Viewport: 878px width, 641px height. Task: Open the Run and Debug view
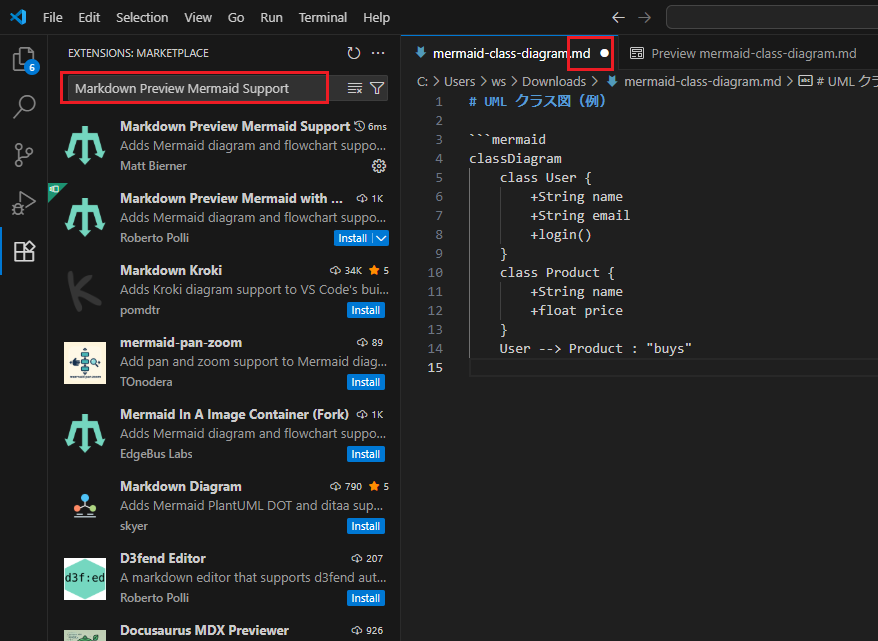coord(24,203)
